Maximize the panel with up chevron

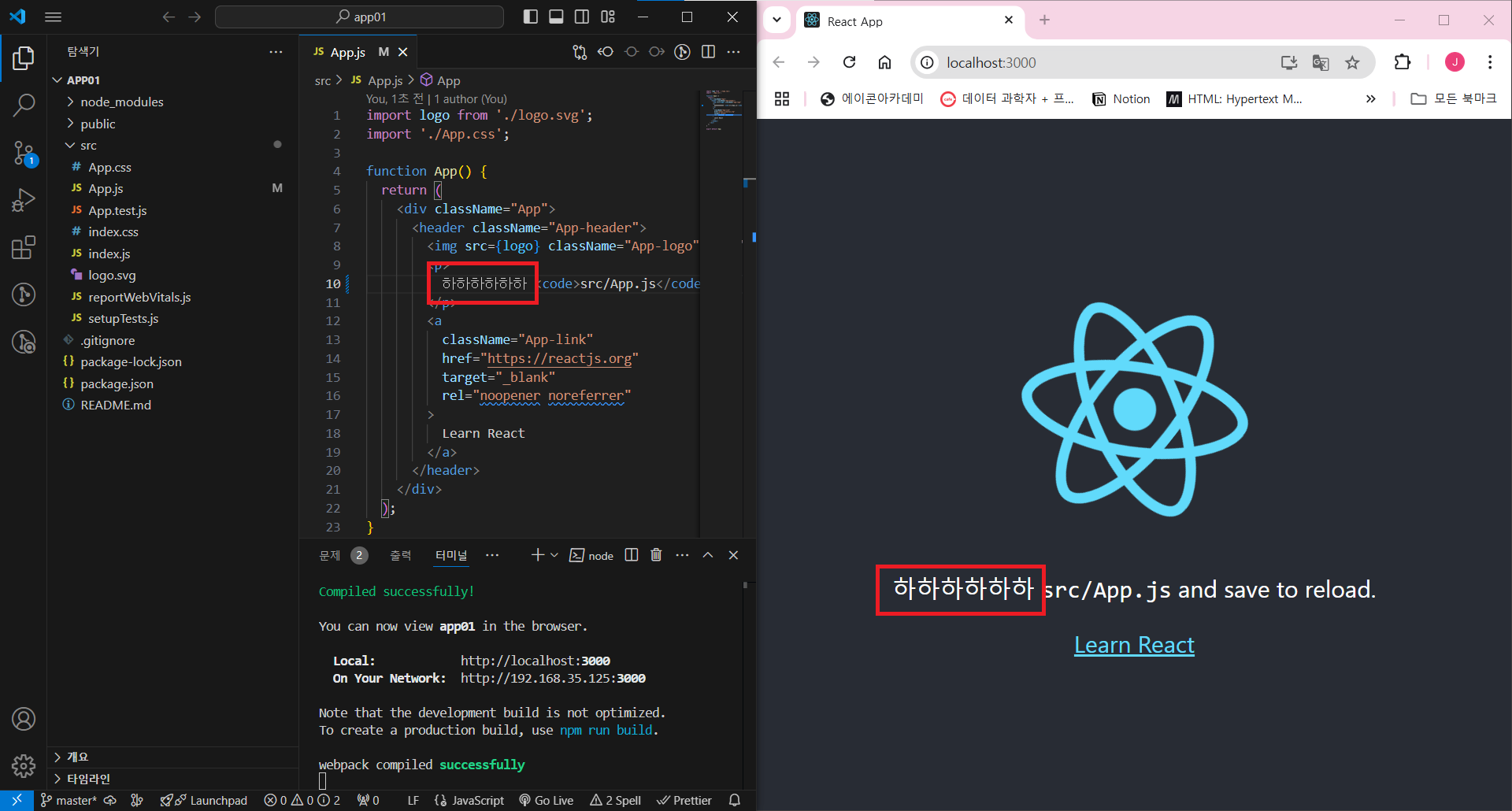coord(708,555)
